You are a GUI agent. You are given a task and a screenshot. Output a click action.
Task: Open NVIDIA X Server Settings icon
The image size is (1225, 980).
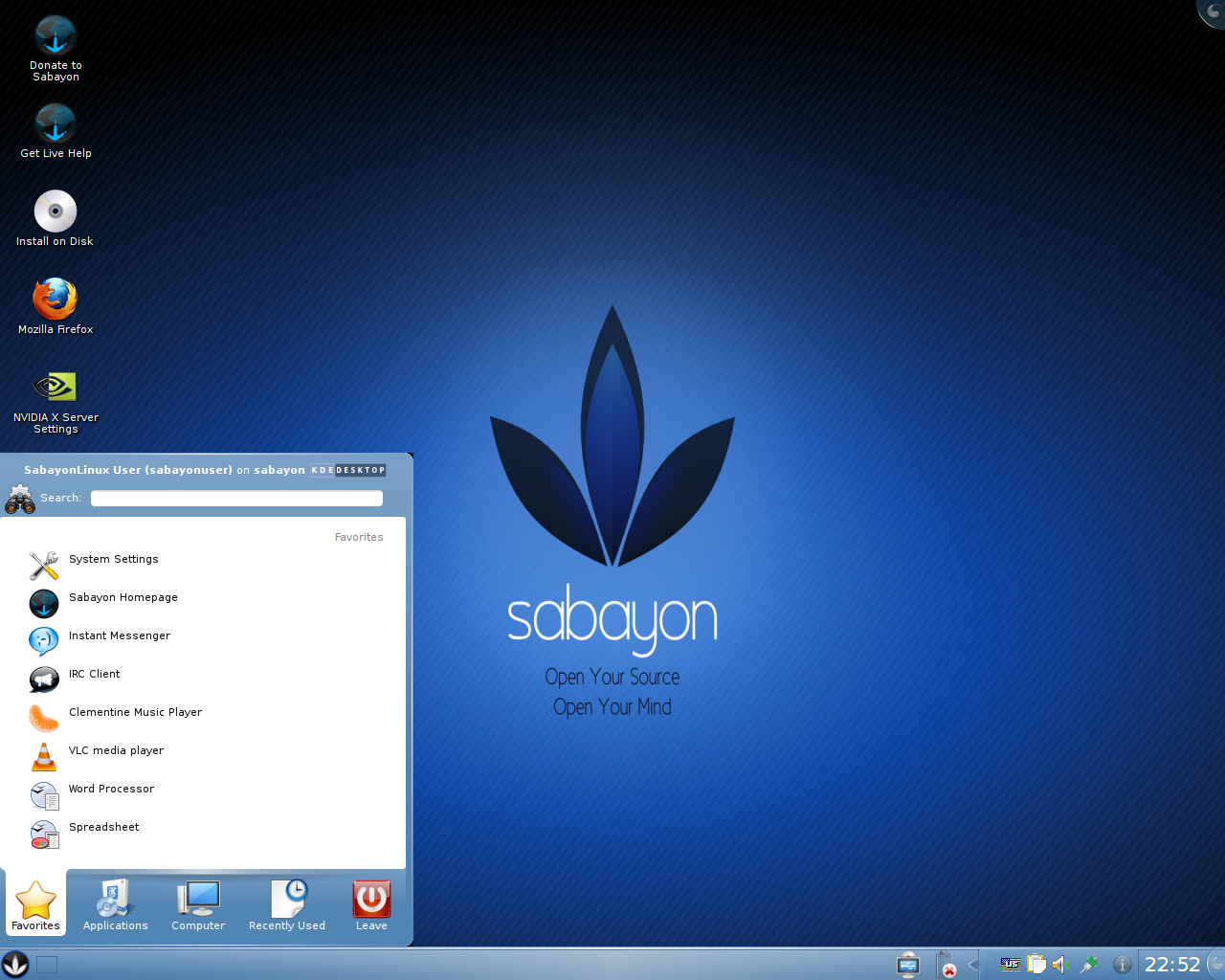[x=56, y=387]
